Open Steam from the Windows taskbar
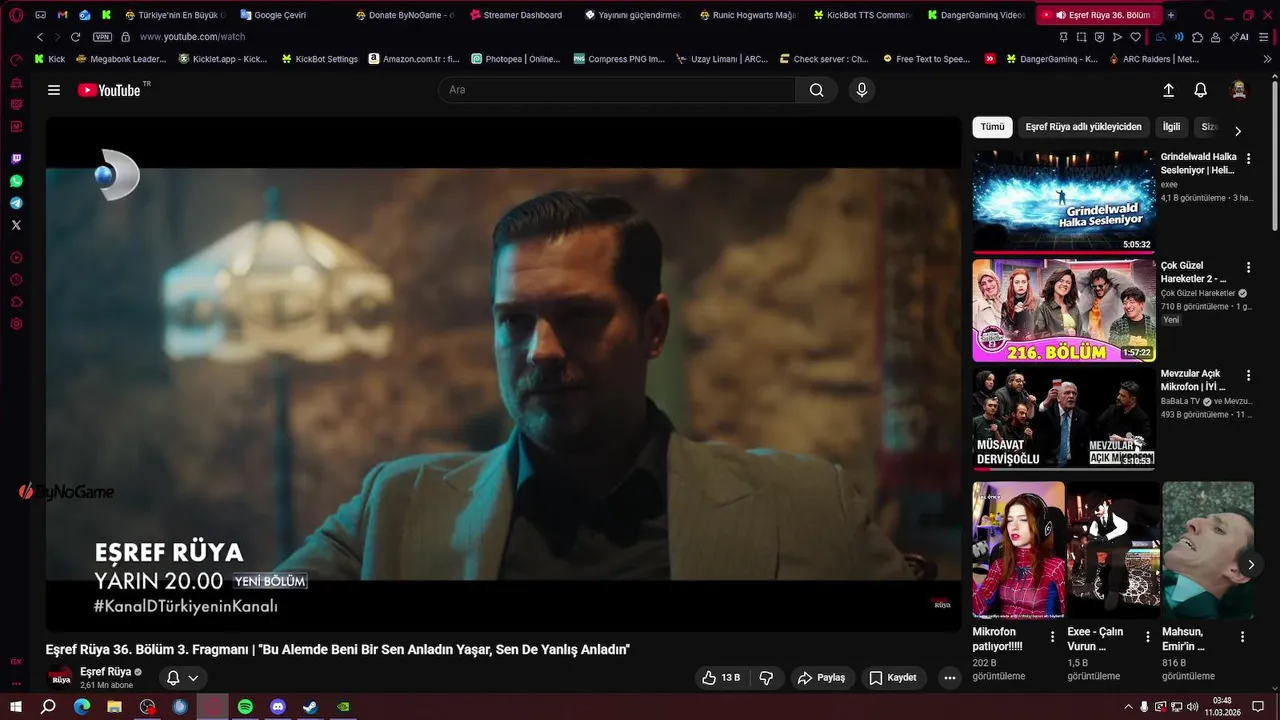The width and height of the screenshot is (1280, 720). click(x=311, y=707)
